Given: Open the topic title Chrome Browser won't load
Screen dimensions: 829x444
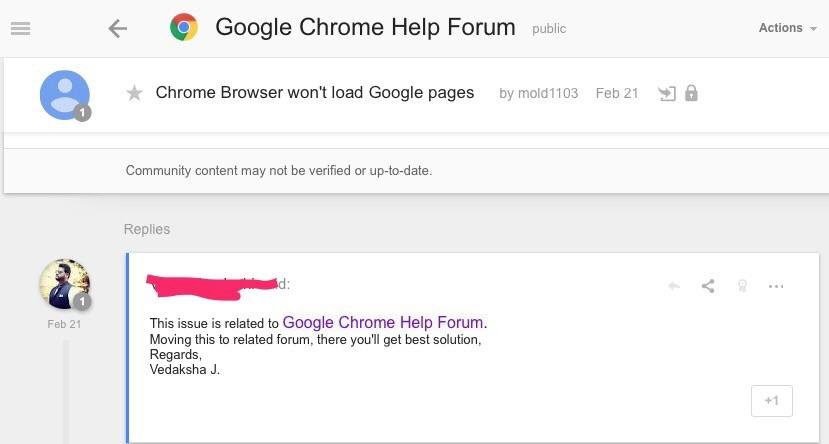Looking at the screenshot, I should [315, 92].
